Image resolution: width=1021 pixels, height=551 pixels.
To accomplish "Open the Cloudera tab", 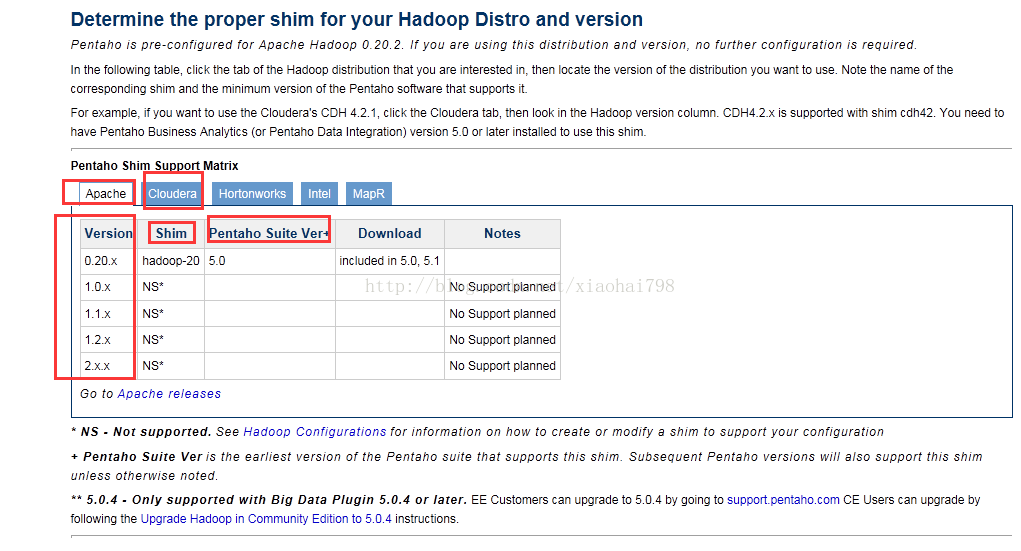I will (x=172, y=193).
